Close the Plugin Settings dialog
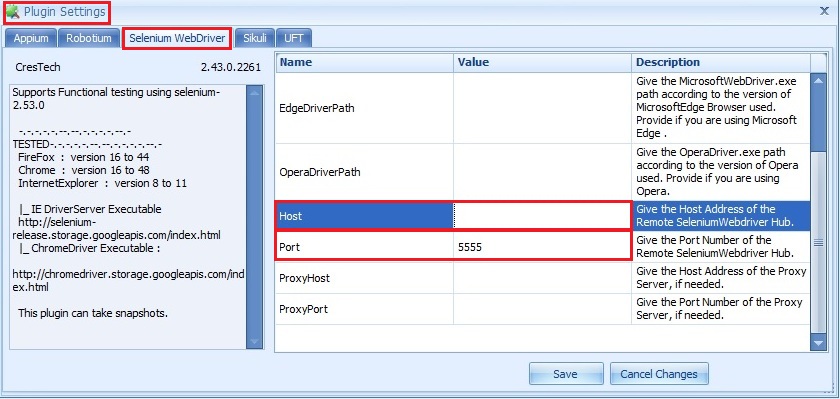The height and width of the screenshot is (399, 840). pyautogui.click(x=825, y=11)
